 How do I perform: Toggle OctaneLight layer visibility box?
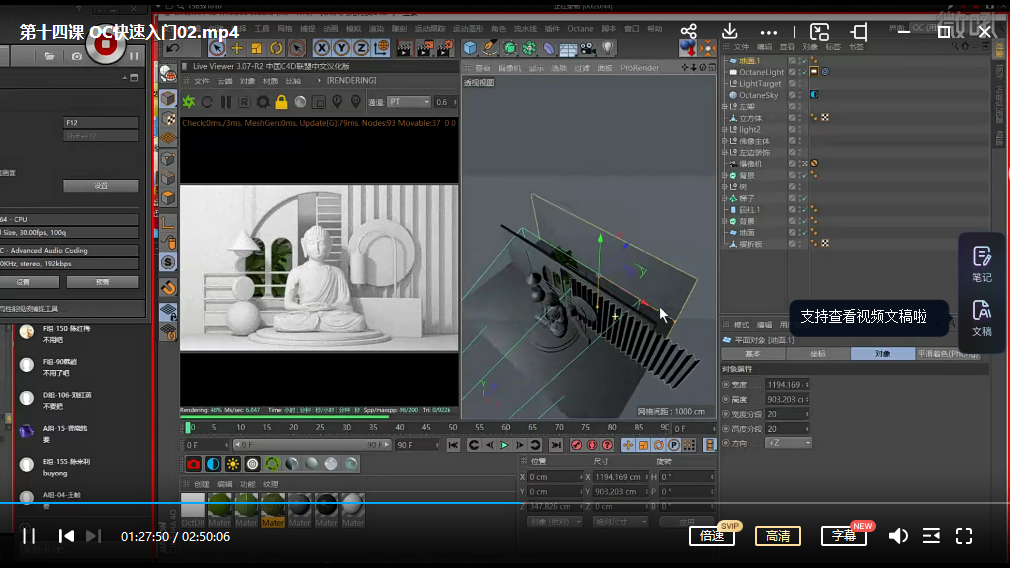[x=792, y=72]
